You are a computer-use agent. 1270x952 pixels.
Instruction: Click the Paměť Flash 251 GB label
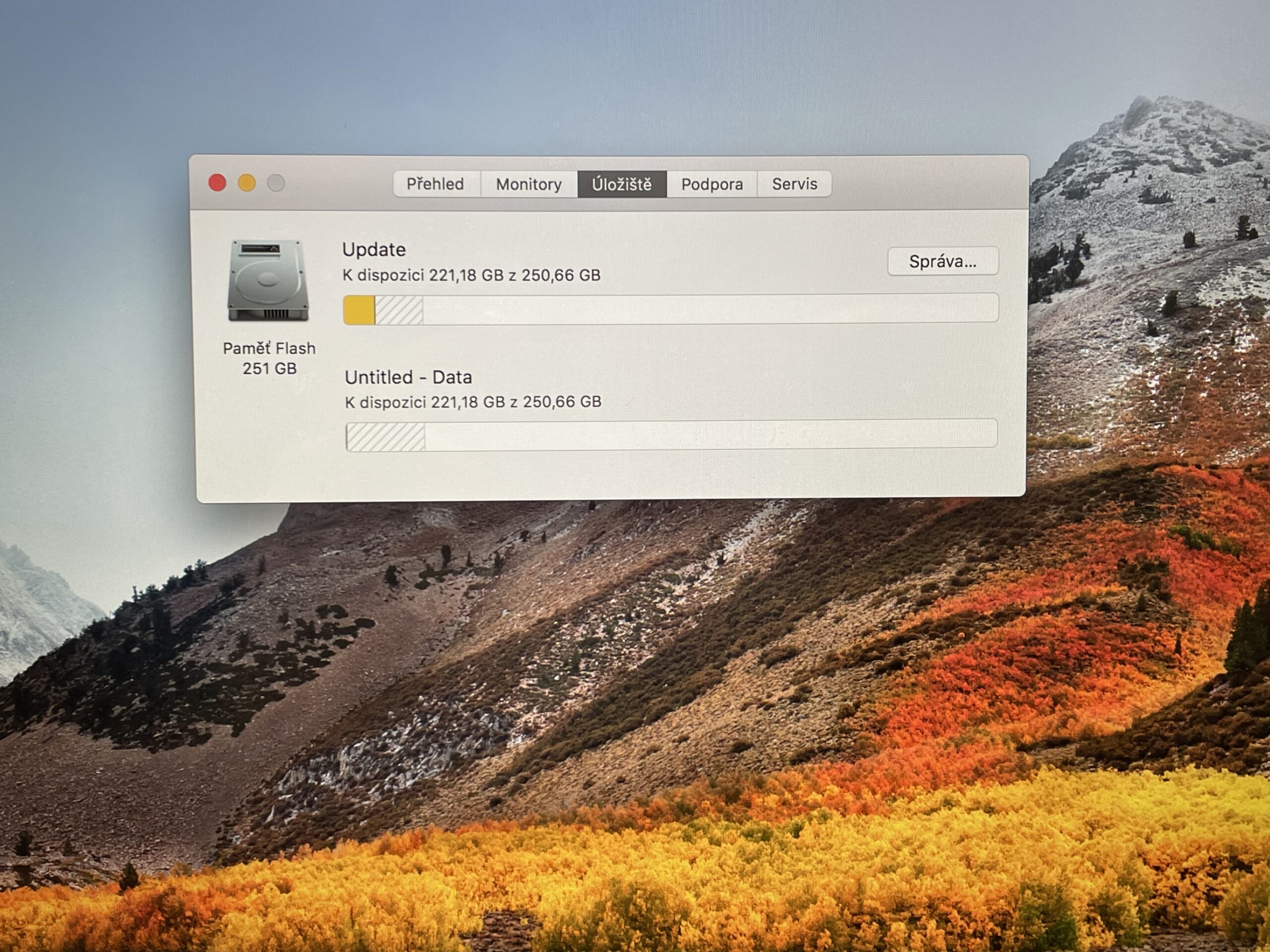(269, 358)
